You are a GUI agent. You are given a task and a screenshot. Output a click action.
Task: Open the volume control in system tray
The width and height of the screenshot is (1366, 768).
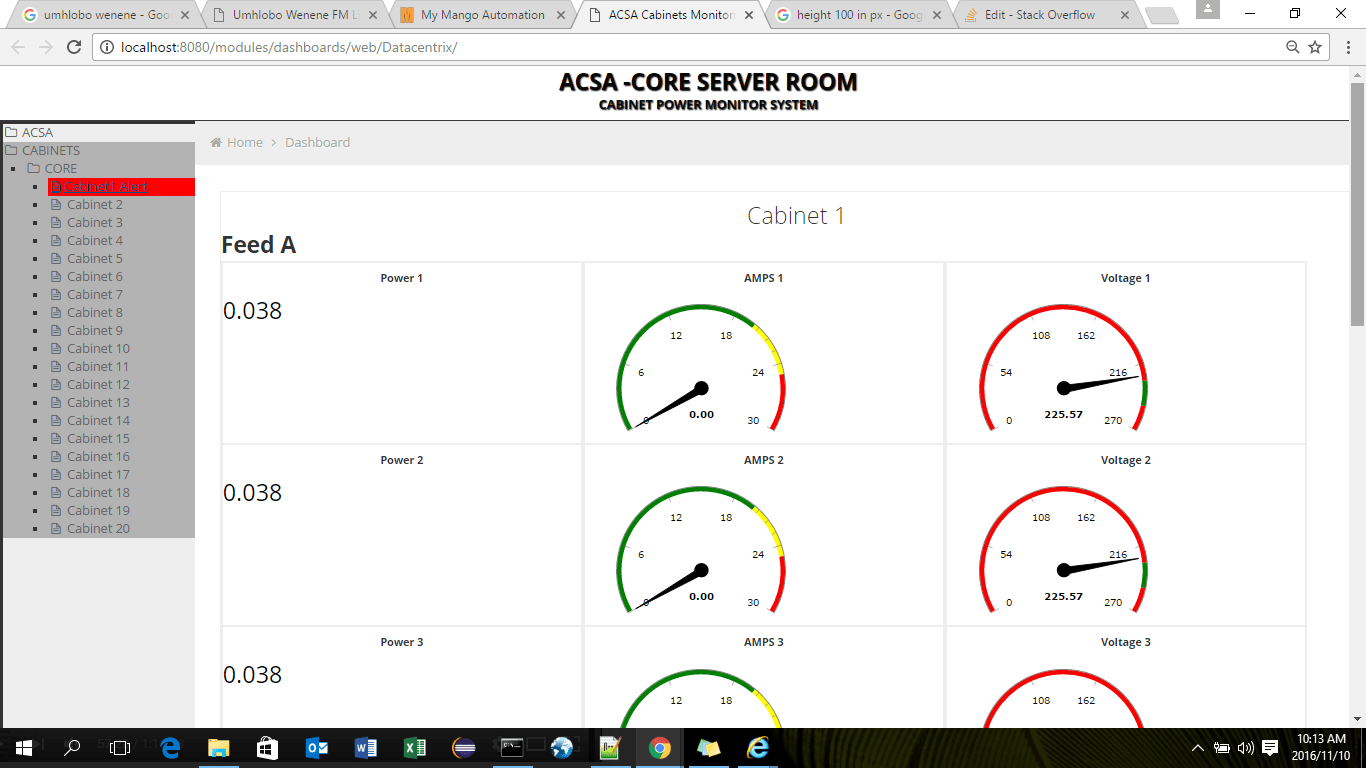point(1245,747)
